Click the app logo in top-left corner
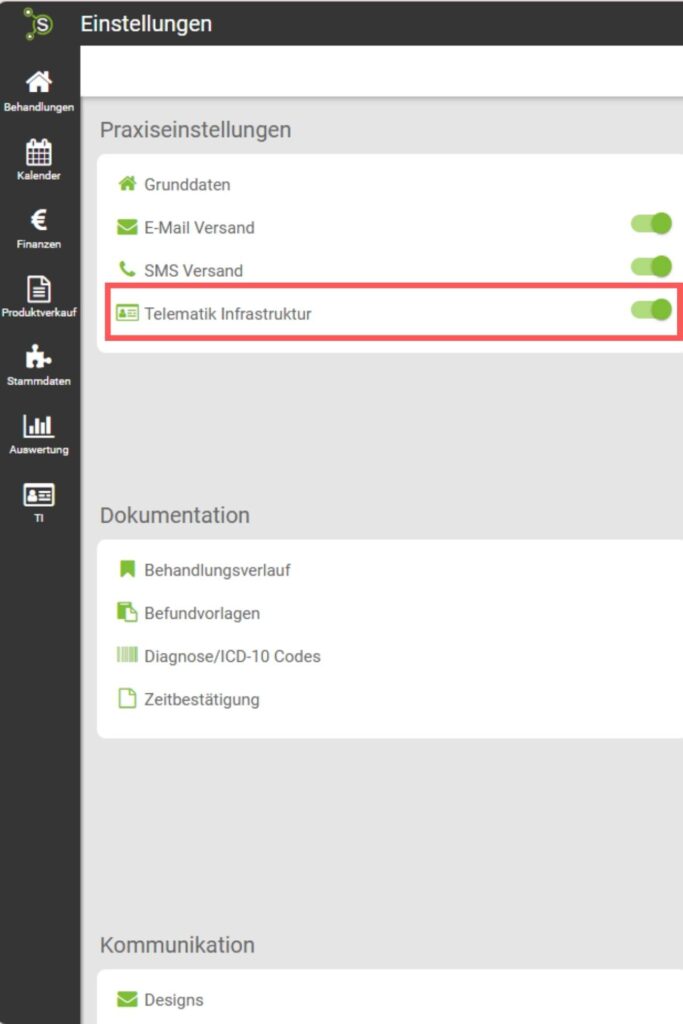This screenshot has height=1024, width=683. point(39,23)
